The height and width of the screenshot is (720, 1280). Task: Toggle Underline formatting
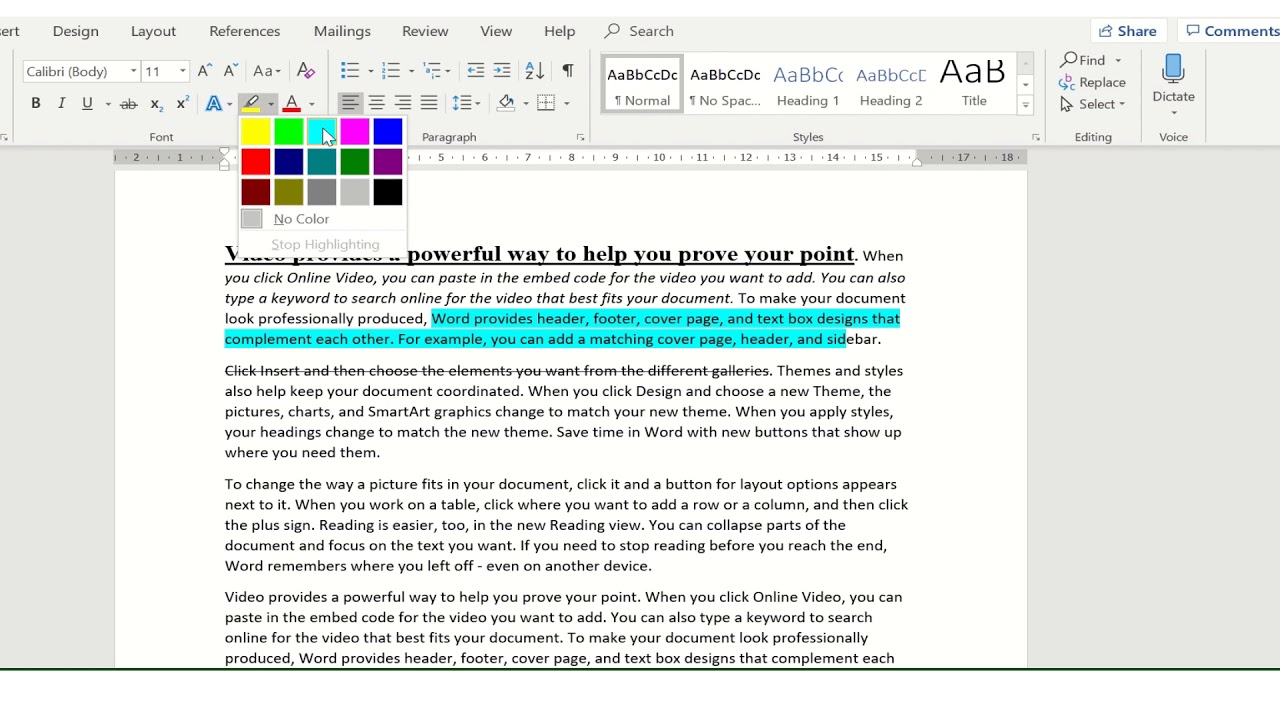[87, 103]
